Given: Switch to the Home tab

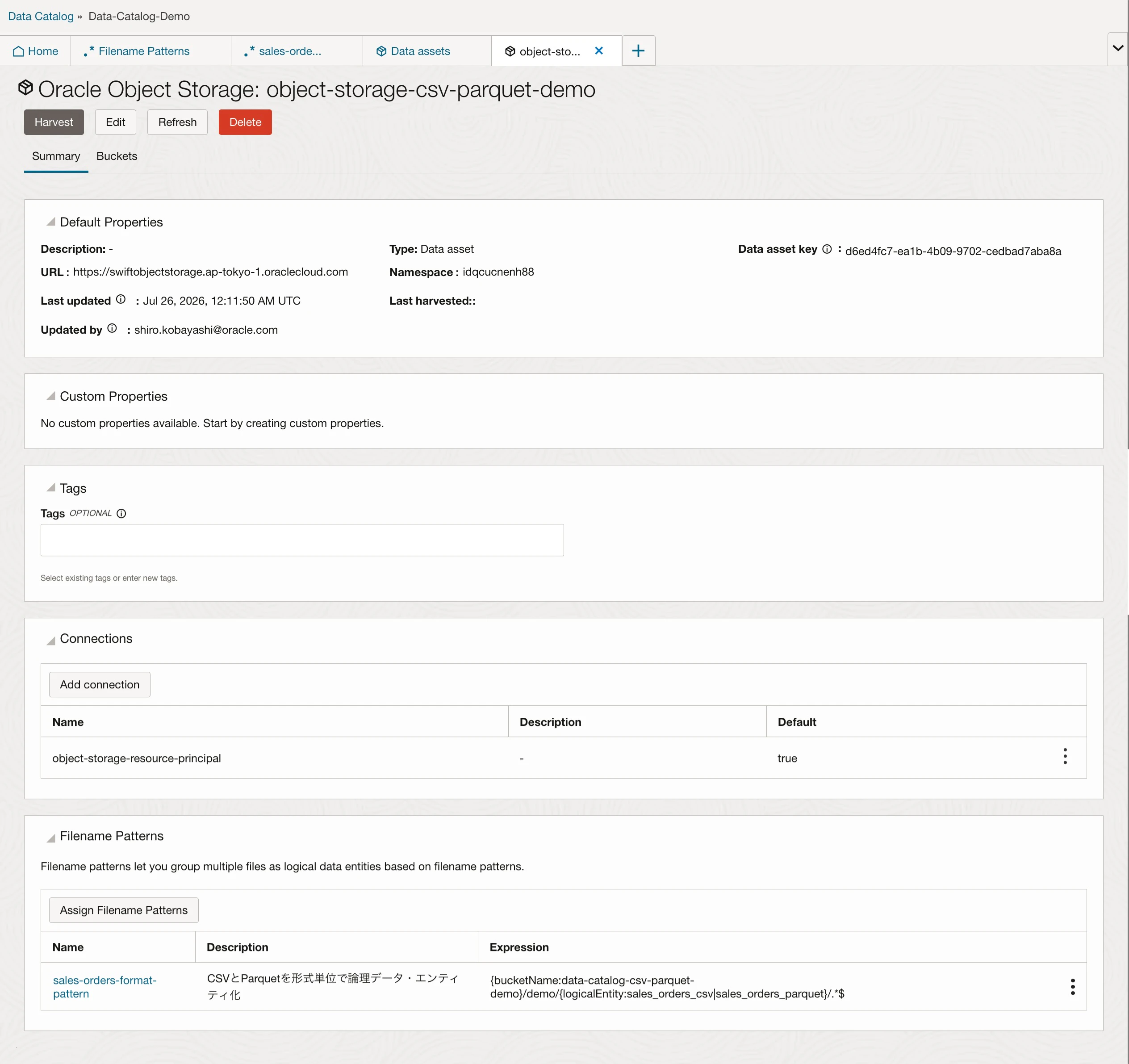Looking at the screenshot, I should [35, 51].
